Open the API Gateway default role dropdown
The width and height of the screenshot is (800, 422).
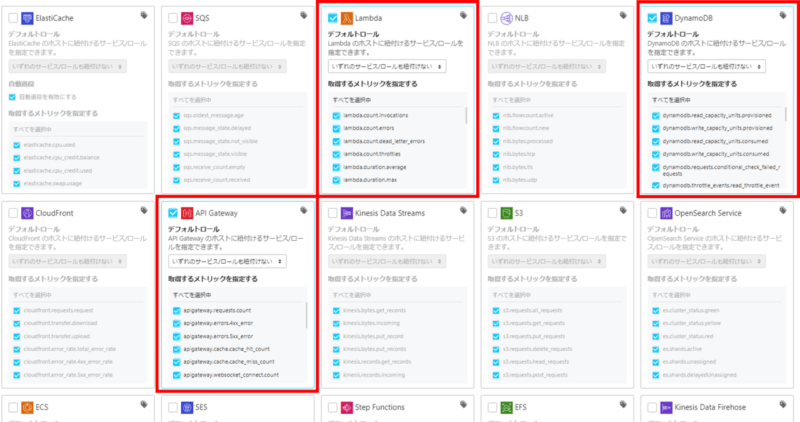(227, 261)
